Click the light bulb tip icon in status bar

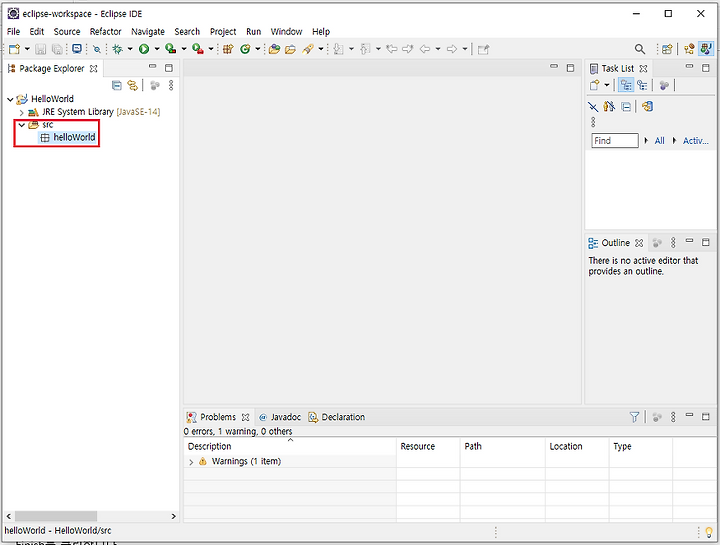(x=709, y=533)
